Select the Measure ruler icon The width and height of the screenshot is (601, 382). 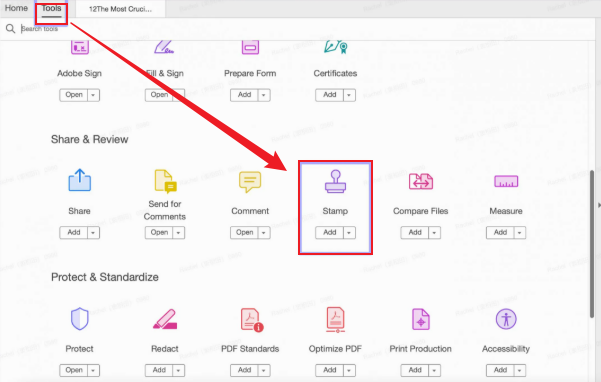(506, 181)
